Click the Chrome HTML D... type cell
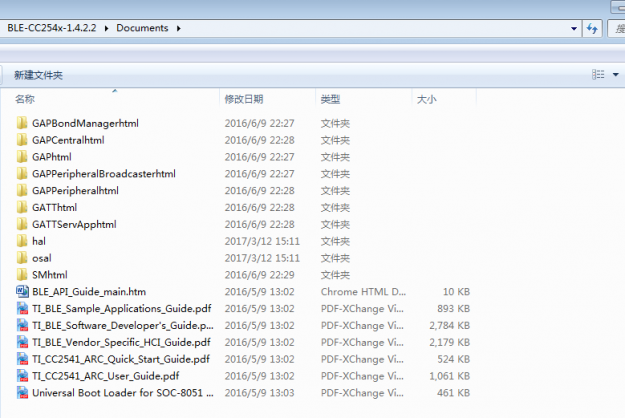 [x=363, y=292]
